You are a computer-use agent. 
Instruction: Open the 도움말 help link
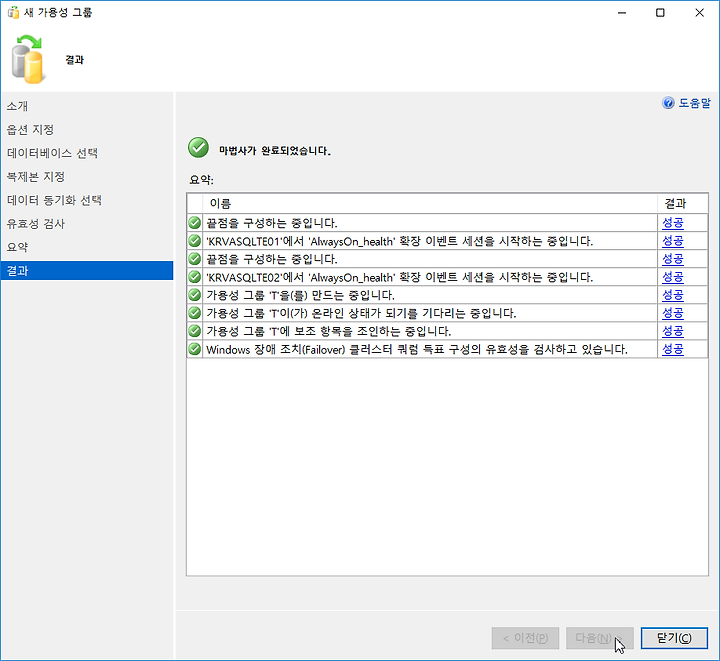click(694, 103)
